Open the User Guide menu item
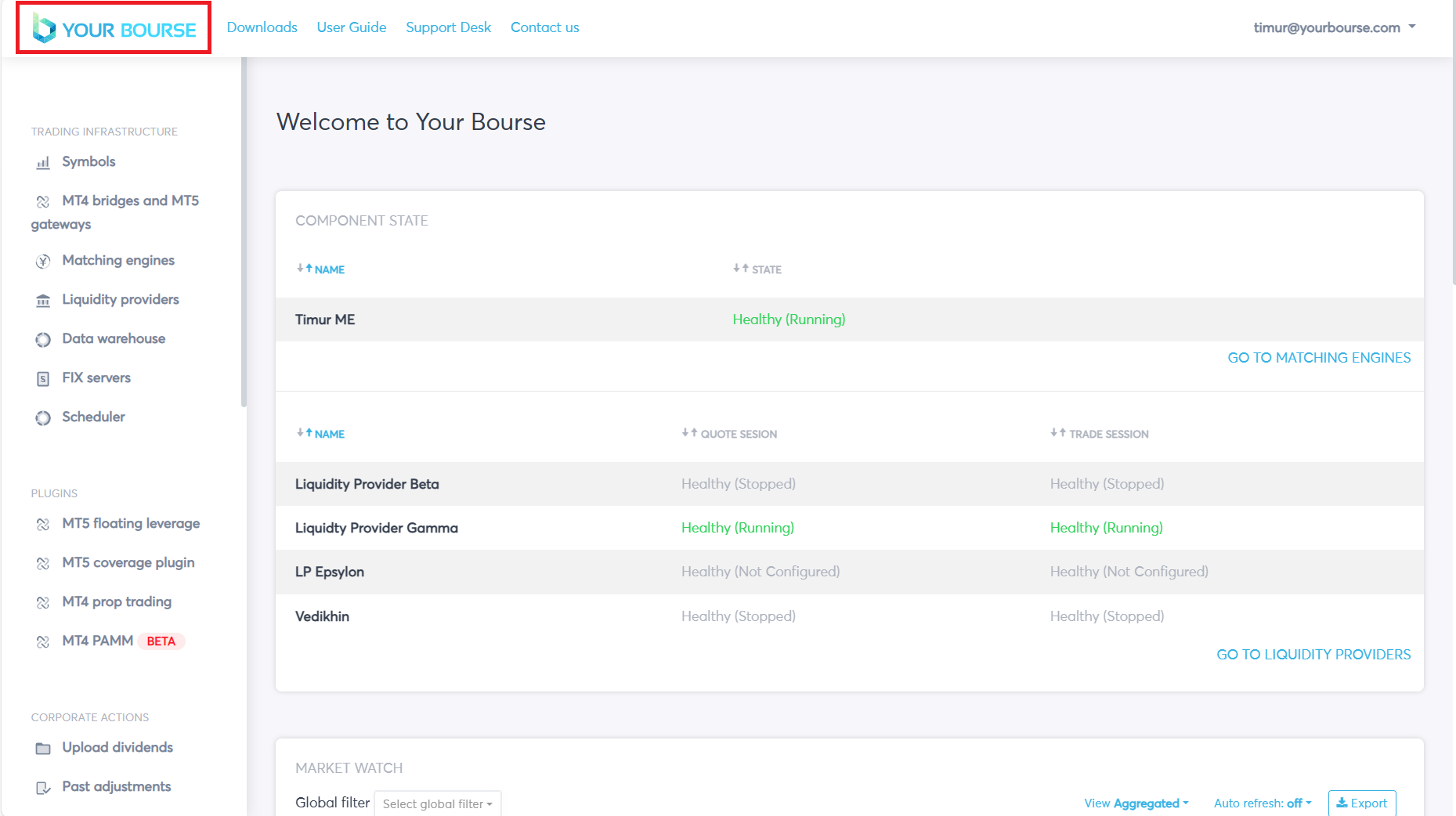 (351, 27)
